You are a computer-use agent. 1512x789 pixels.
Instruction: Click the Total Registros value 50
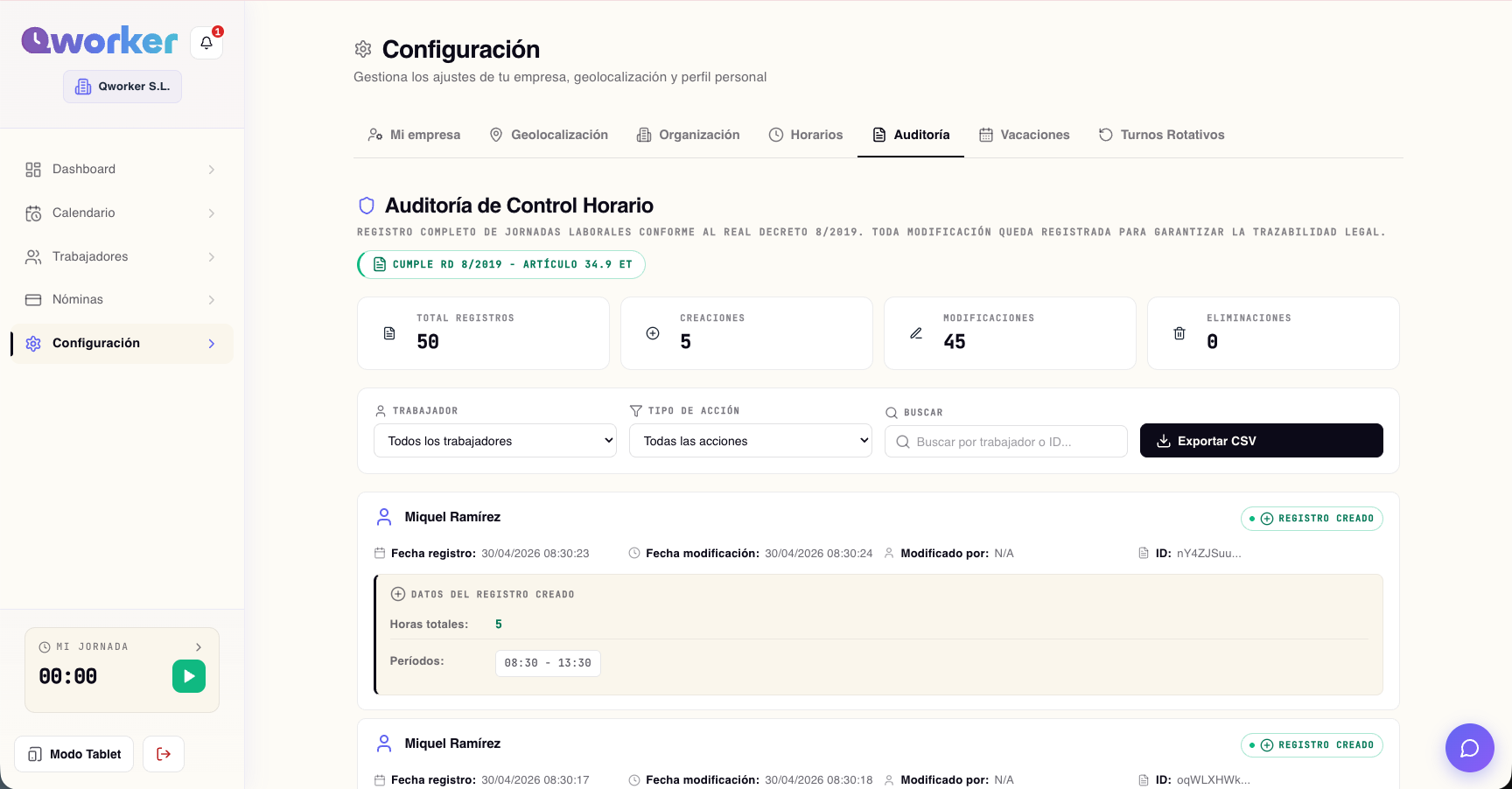[x=428, y=342]
